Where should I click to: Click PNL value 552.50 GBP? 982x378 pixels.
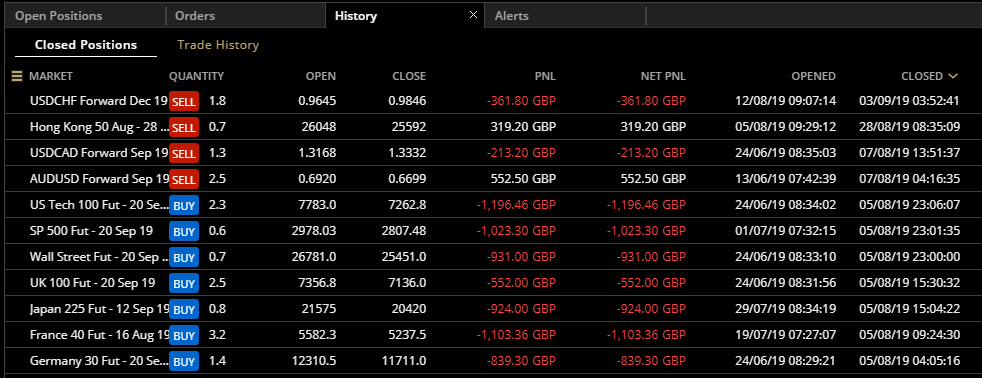522,178
